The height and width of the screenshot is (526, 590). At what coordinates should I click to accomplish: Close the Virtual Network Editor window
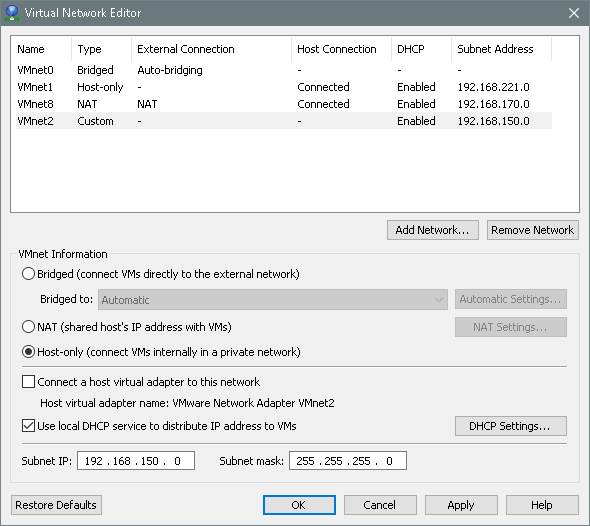click(x=573, y=13)
